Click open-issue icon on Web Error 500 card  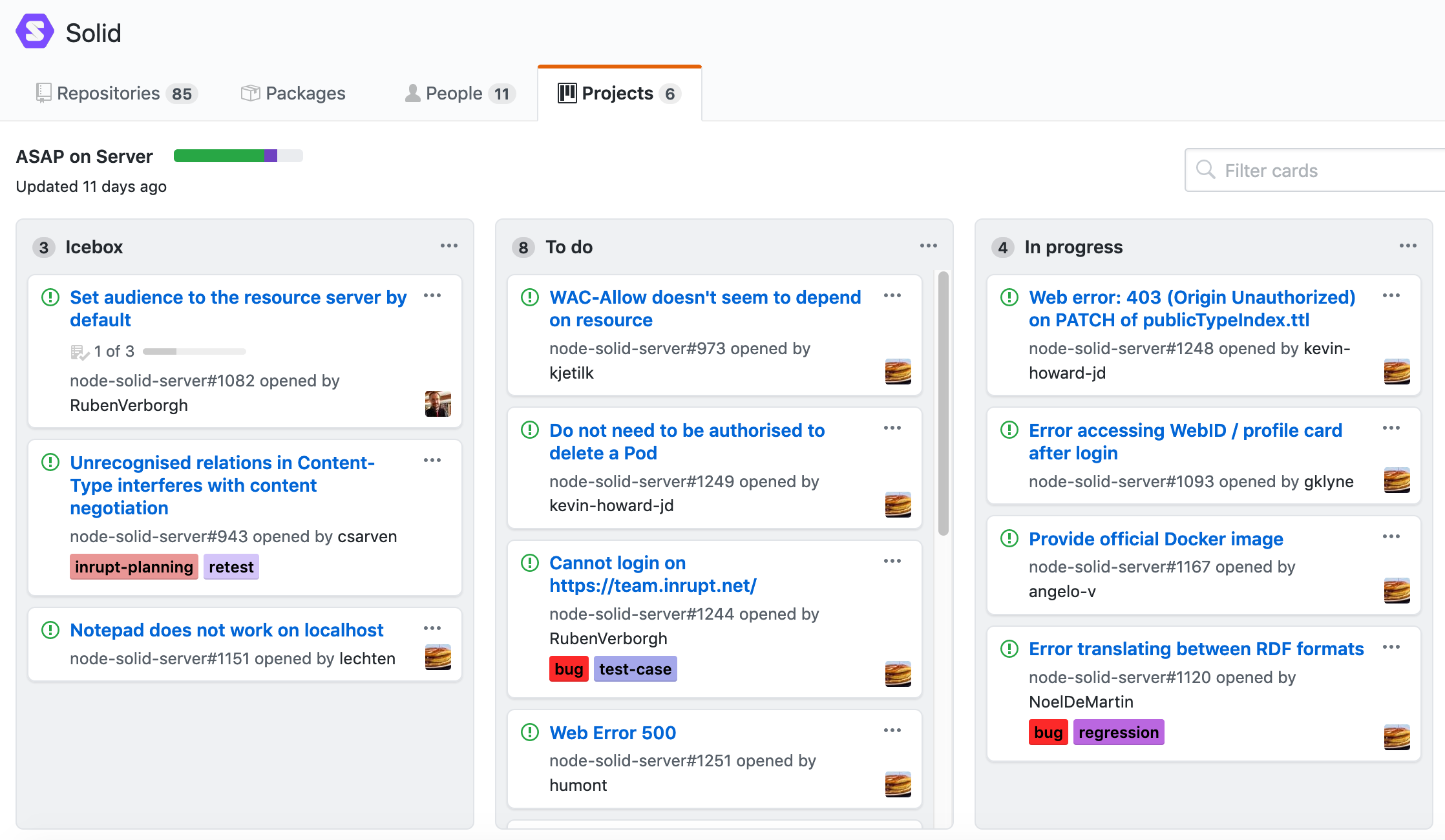click(530, 732)
